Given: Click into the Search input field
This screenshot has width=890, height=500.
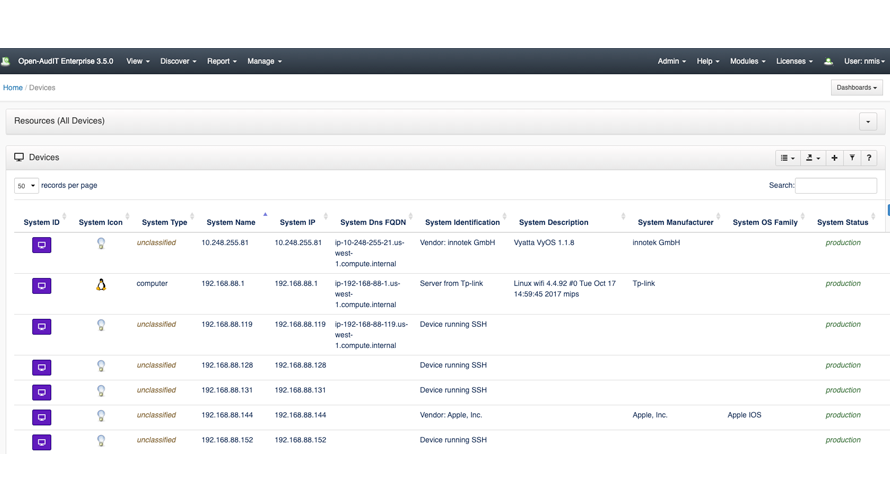Looking at the screenshot, I should (836, 186).
